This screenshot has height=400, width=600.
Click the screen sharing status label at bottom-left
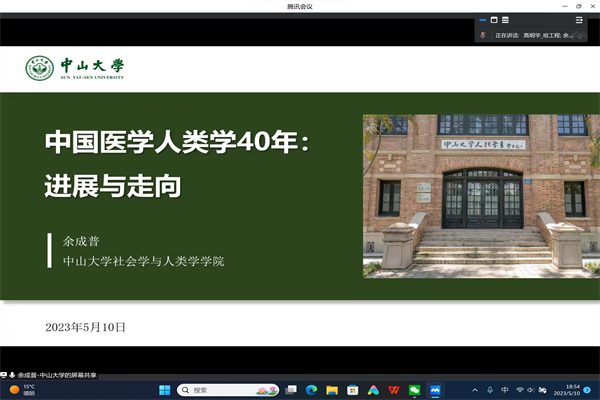click(x=52, y=375)
